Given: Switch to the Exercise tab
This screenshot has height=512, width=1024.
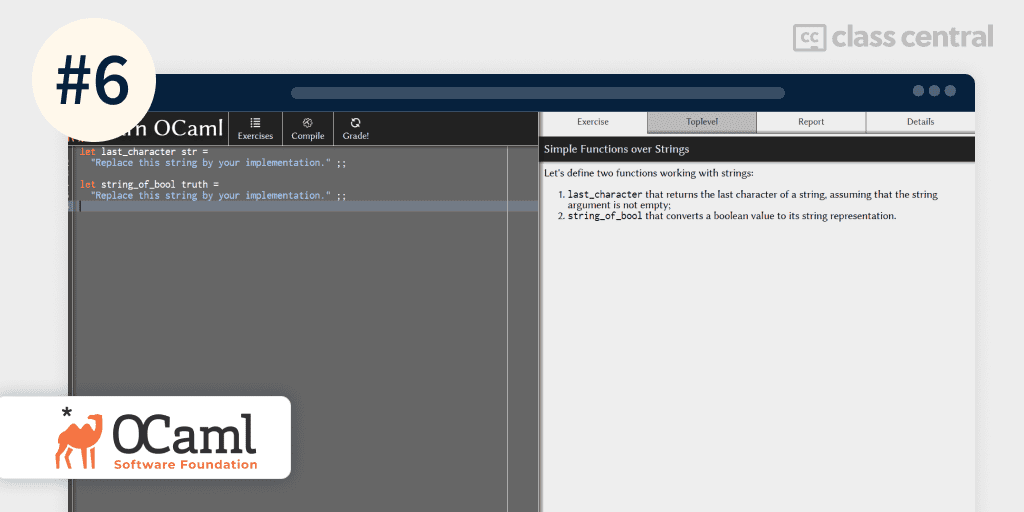Looking at the screenshot, I should pyautogui.click(x=593, y=122).
